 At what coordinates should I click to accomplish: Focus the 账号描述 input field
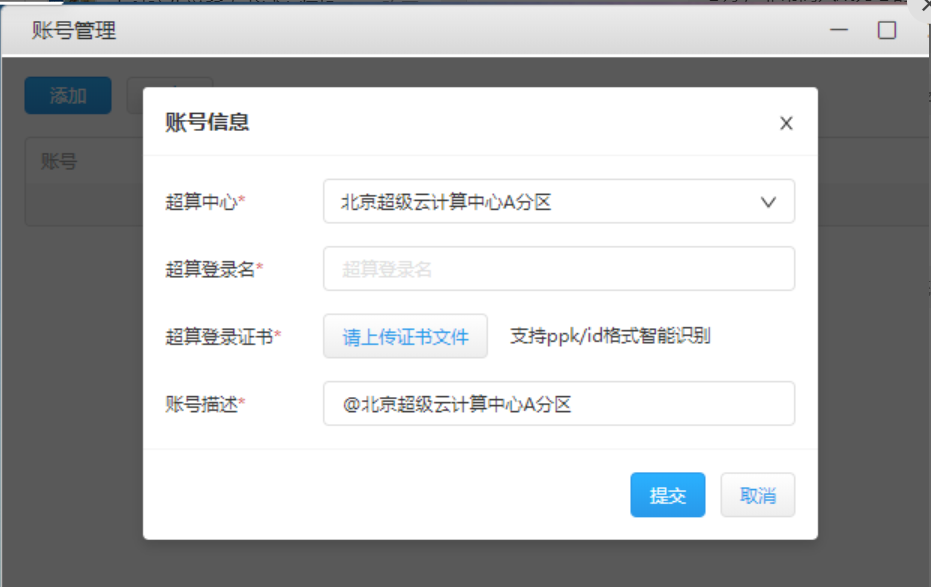559,404
